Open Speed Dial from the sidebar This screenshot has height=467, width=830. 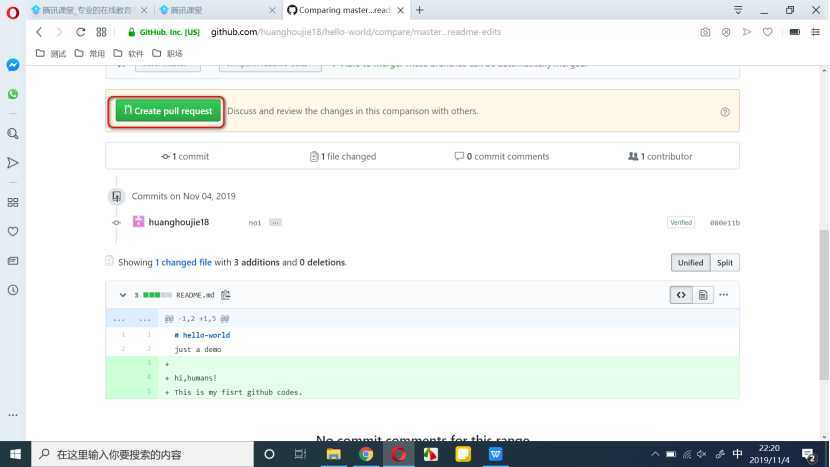[x=13, y=202]
